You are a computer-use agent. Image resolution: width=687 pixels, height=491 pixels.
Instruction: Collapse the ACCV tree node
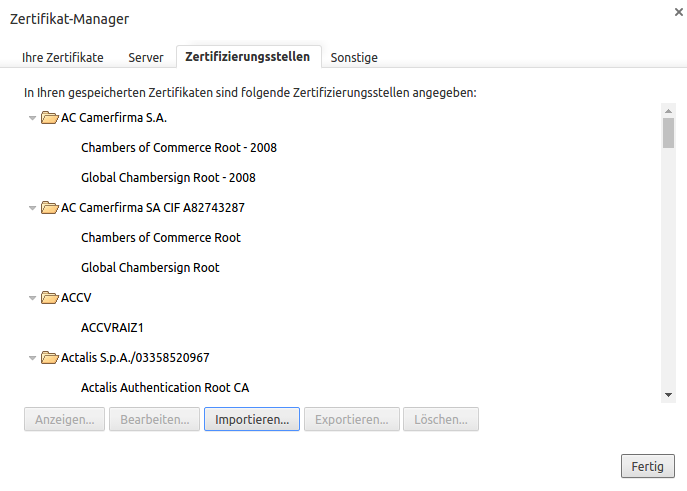coord(32,298)
